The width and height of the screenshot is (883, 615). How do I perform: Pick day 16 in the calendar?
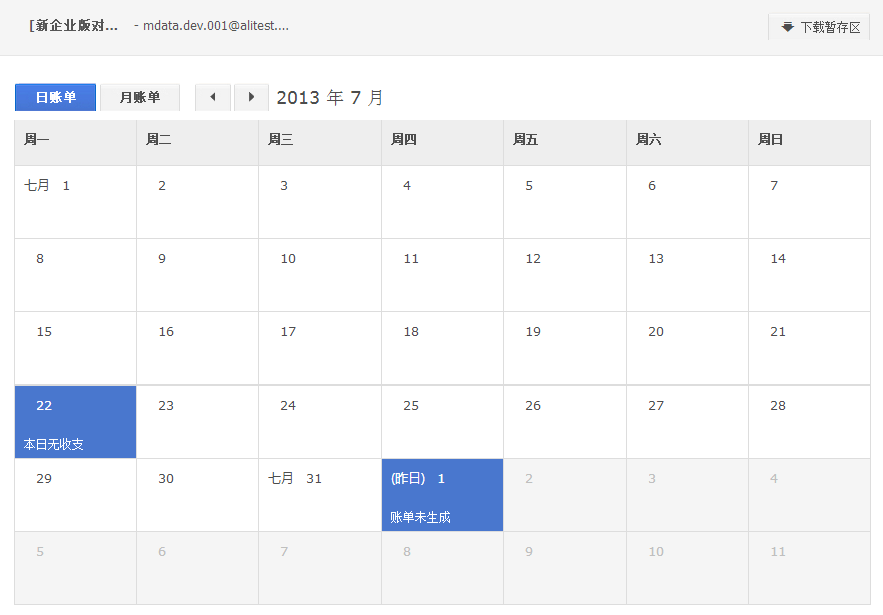[198, 349]
